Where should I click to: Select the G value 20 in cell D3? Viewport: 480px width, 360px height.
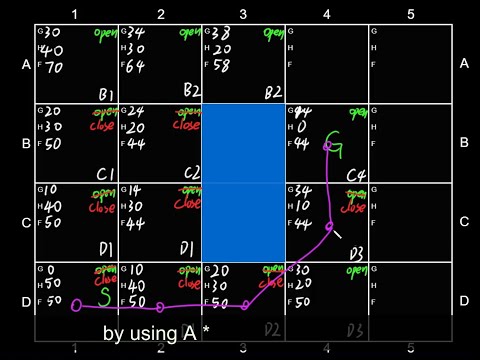point(221,271)
